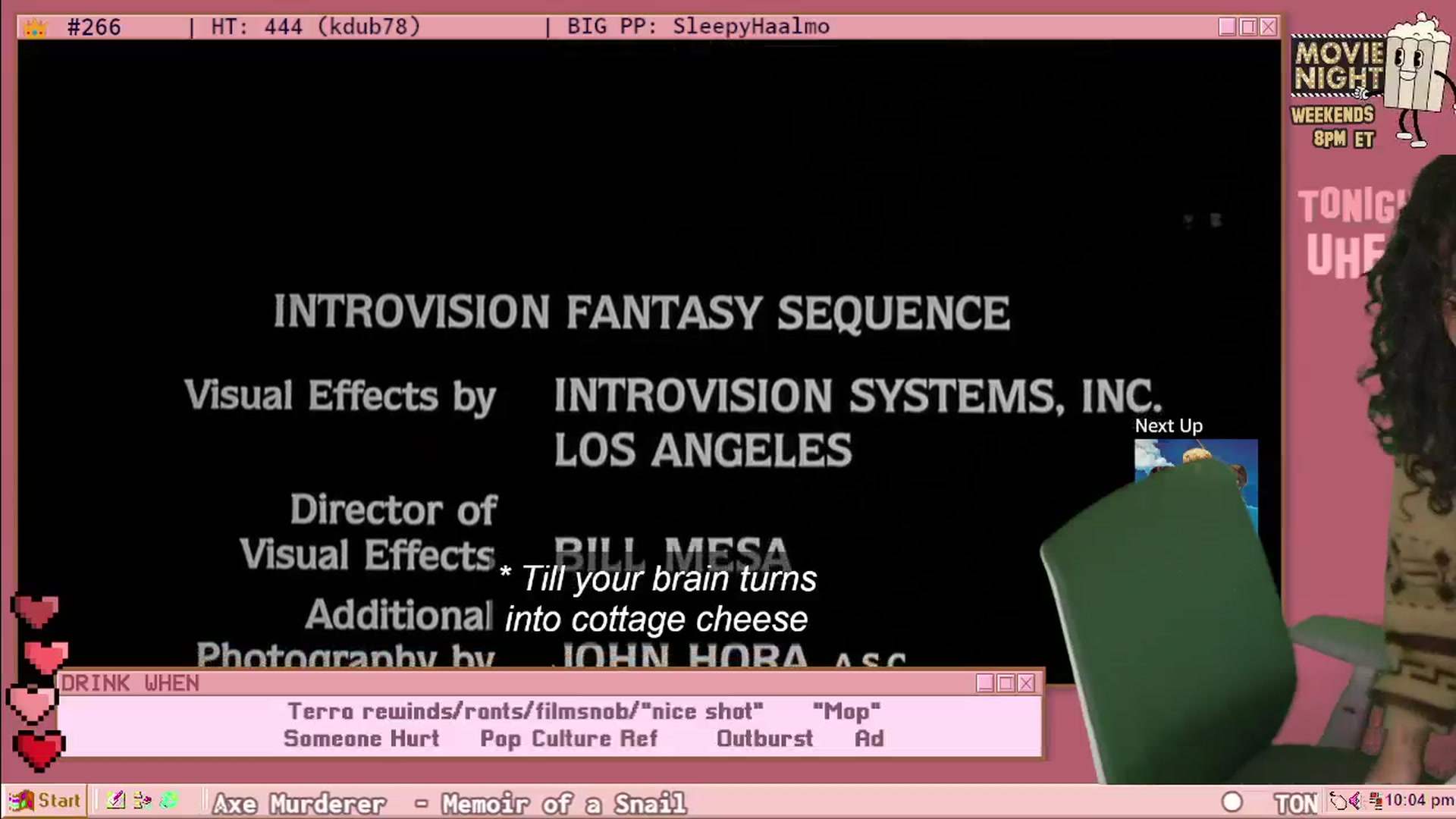Click "HT: 444 (kdub78)" title bar text
Screen dimensions: 1456x819
[x=315, y=27]
